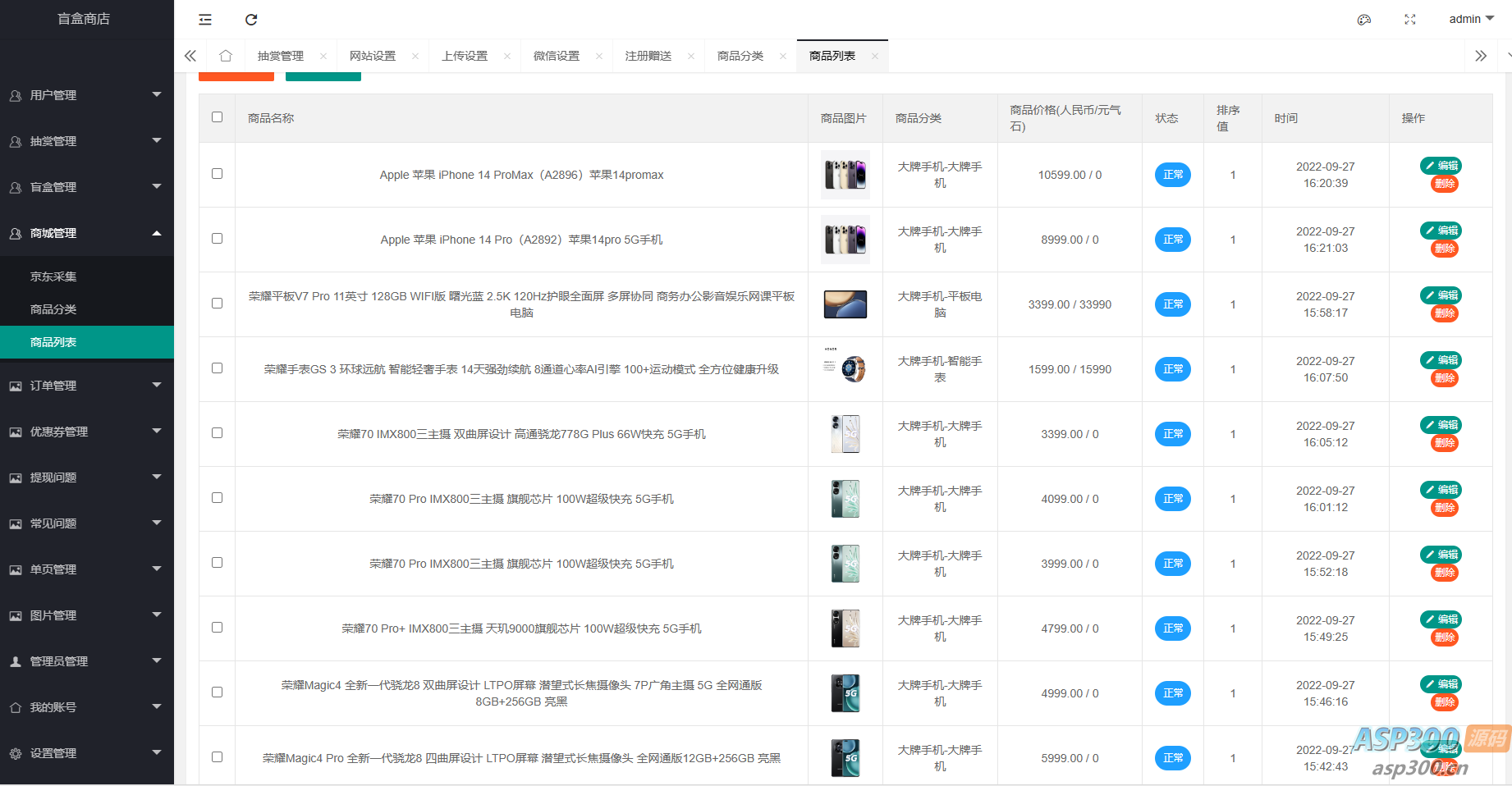
Task: Open the 荣耀Magic4 Pro product image
Action: coord(845,758)
